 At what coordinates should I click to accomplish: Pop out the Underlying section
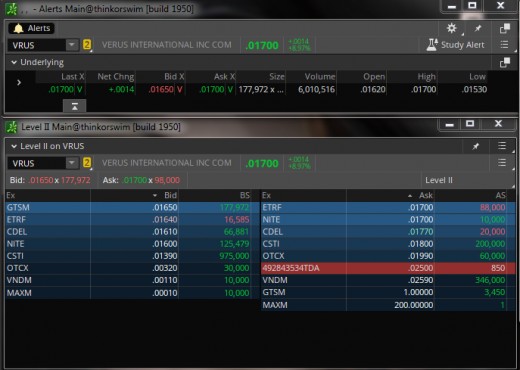(x=505, y=62)
